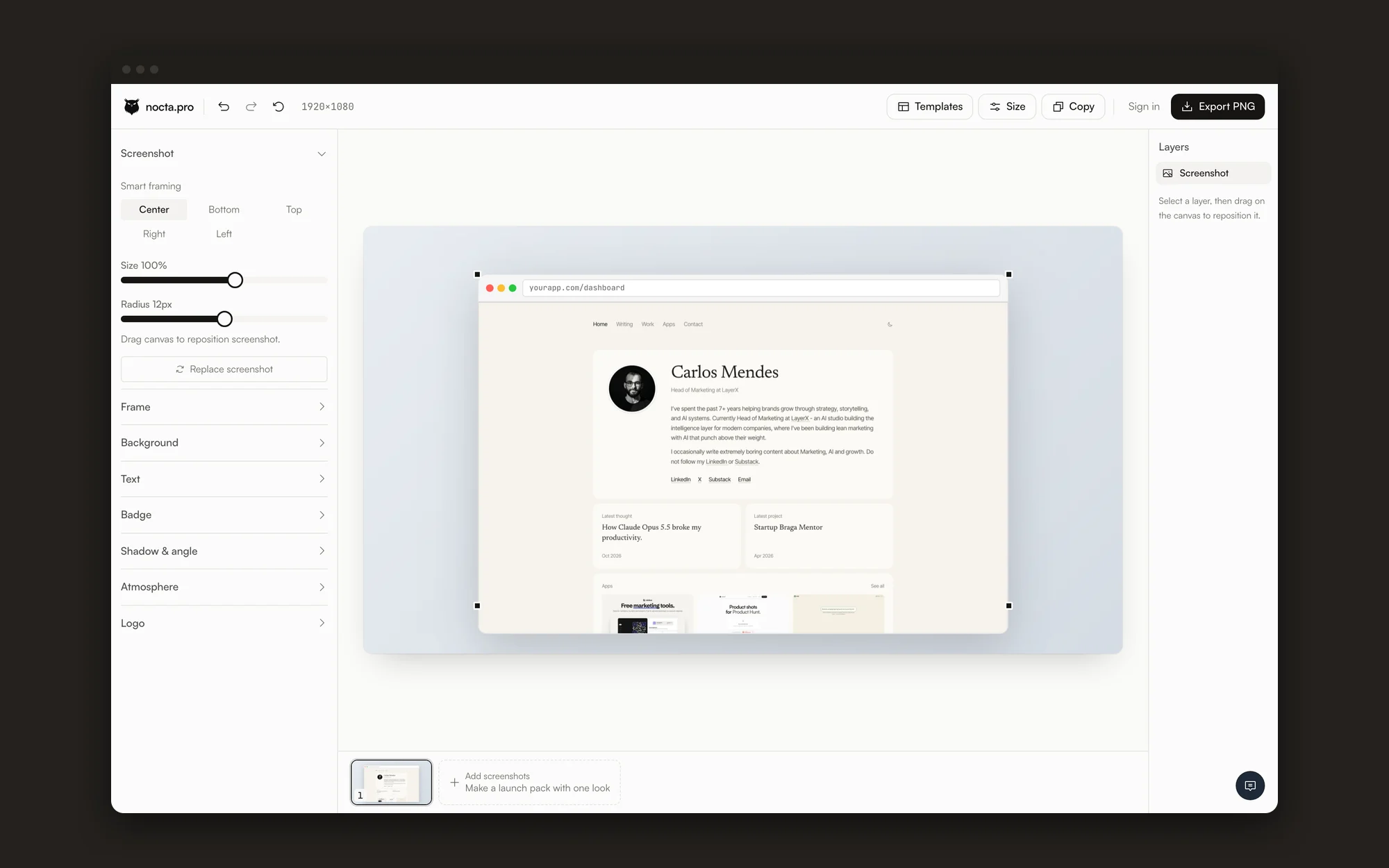Adjust the Size slider handle
Screen dimensions: 1389x868
(x=235, y=280)
